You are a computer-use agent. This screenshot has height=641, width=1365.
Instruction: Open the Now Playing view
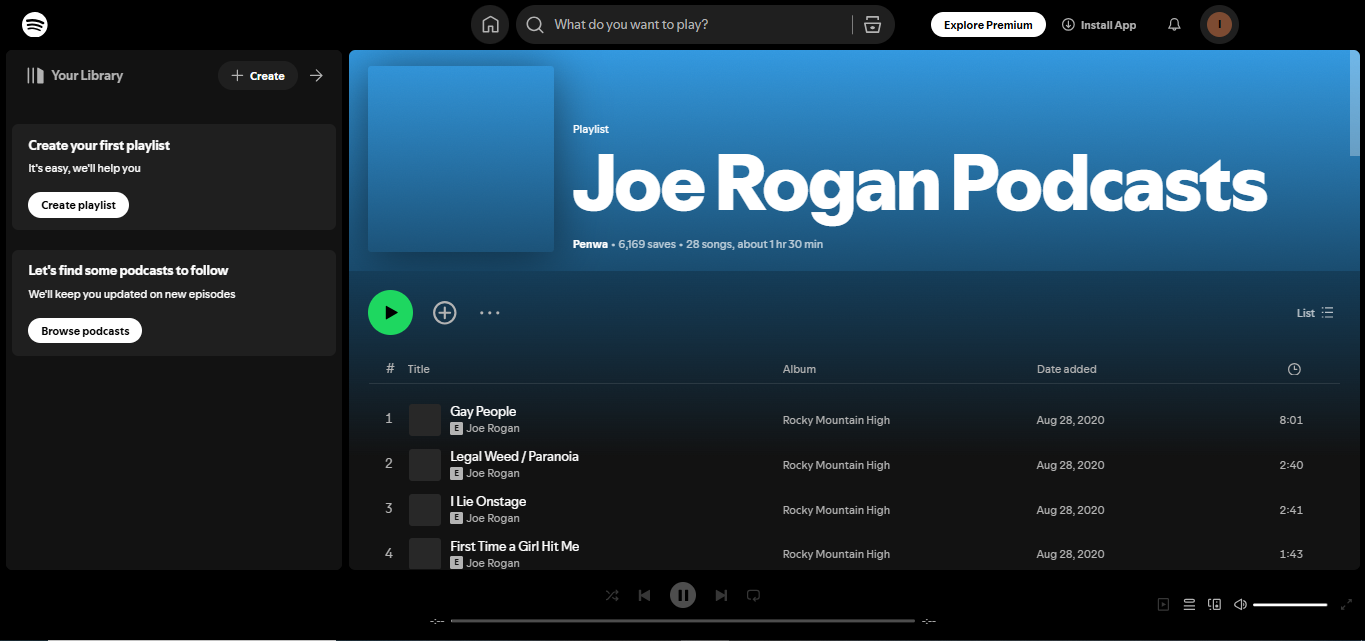click(x=1163, y=604)
